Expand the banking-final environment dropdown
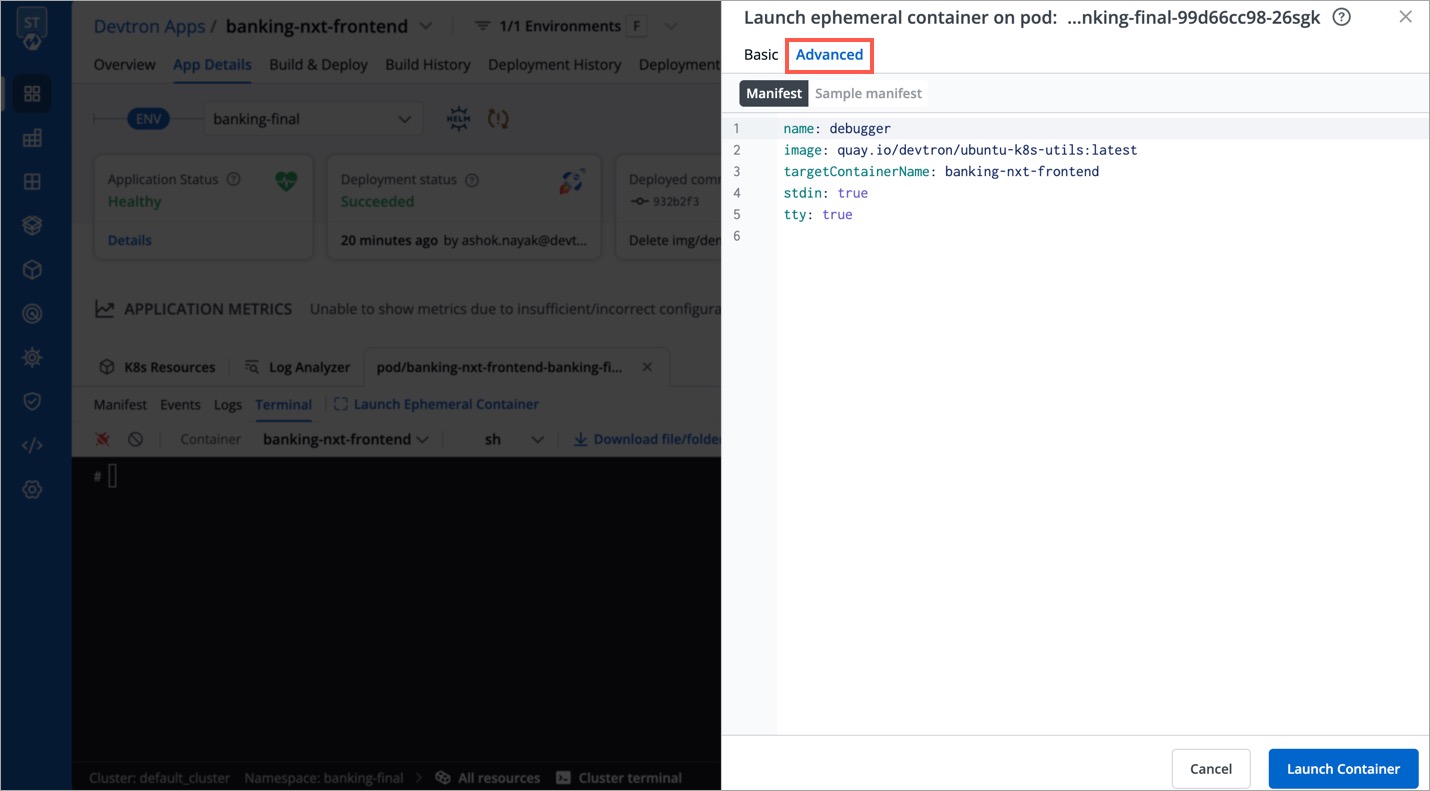 click(x=312, y=119)
